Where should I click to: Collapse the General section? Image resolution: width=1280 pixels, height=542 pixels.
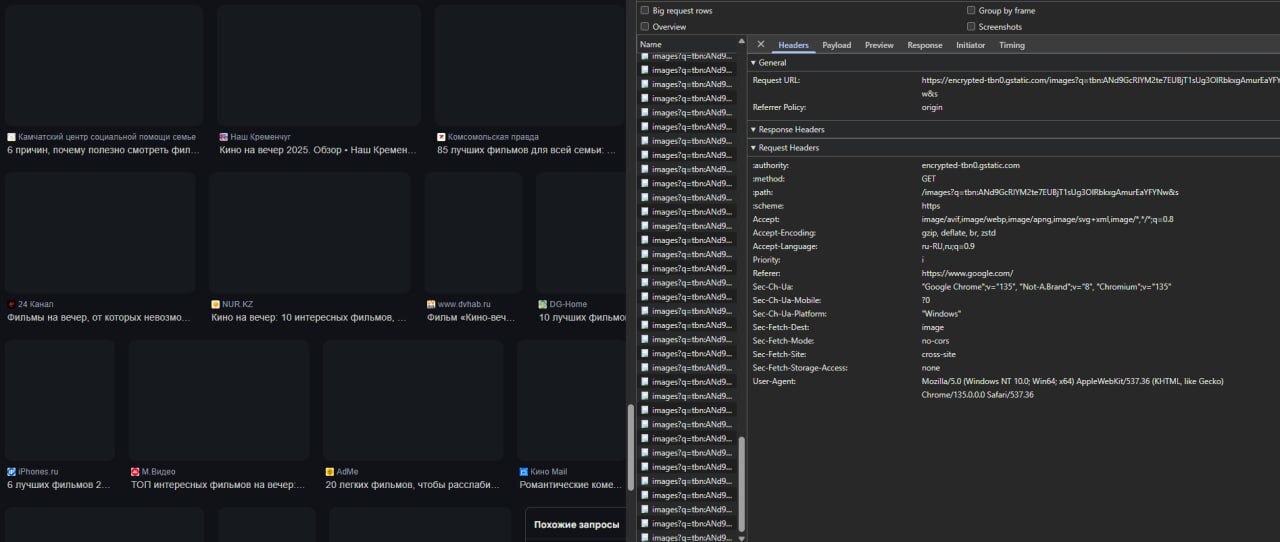pyautogui.click(x=754, y=63)
